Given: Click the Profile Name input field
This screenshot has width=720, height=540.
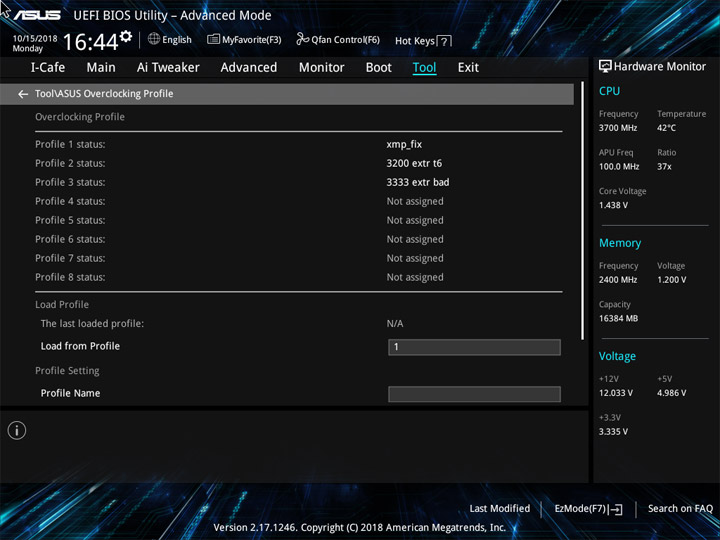Looking at the screenshot, I should [474, 394].
